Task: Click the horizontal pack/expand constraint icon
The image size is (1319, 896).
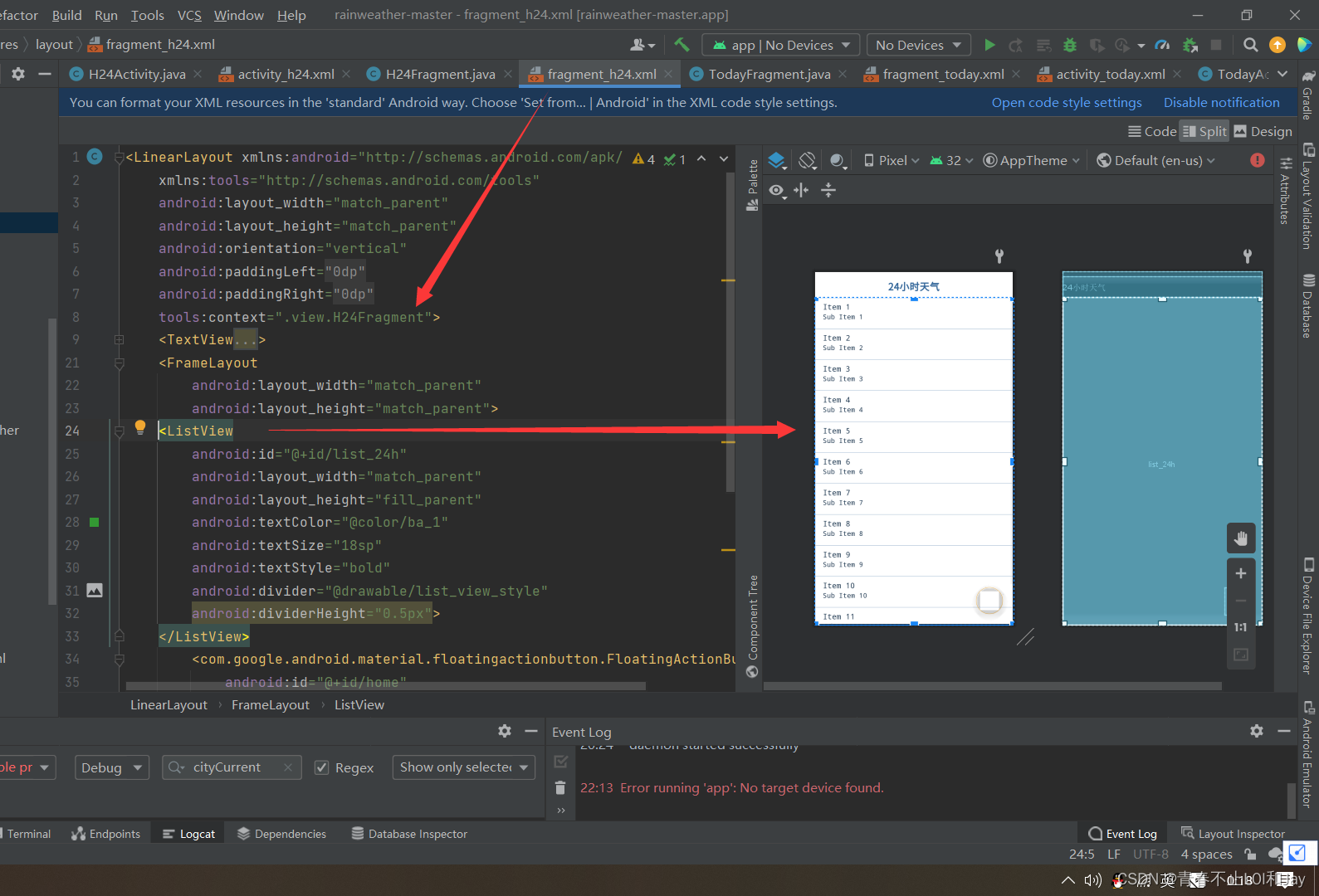Action: pos(801,191)
